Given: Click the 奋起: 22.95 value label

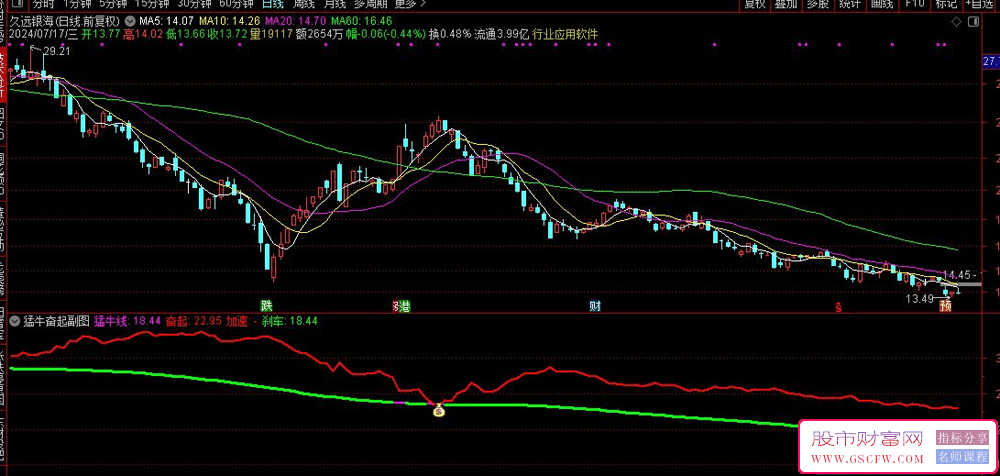Looking at the screenshot, I should (x=193, y=321).
